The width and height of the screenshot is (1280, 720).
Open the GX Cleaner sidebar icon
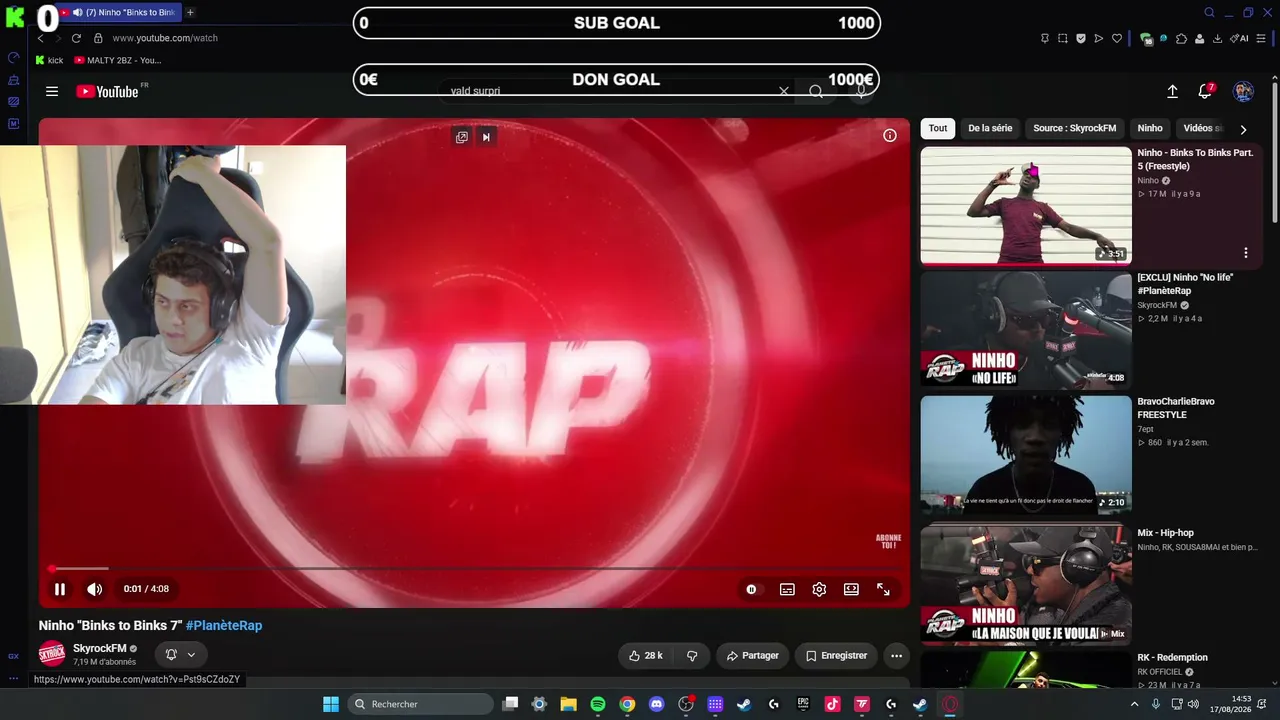click(14, 80)
